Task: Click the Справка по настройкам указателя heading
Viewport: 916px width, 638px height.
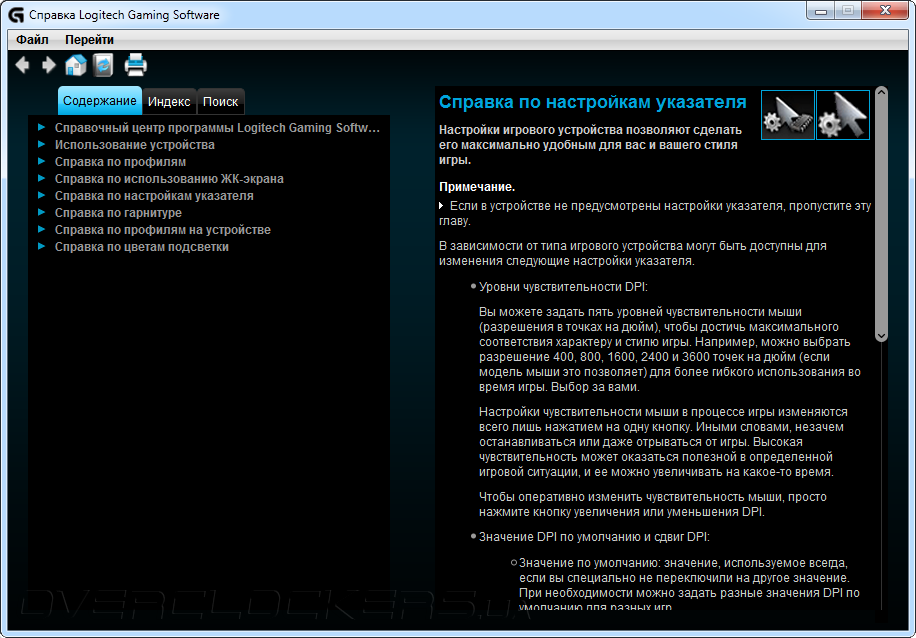Action: point(592,102)
